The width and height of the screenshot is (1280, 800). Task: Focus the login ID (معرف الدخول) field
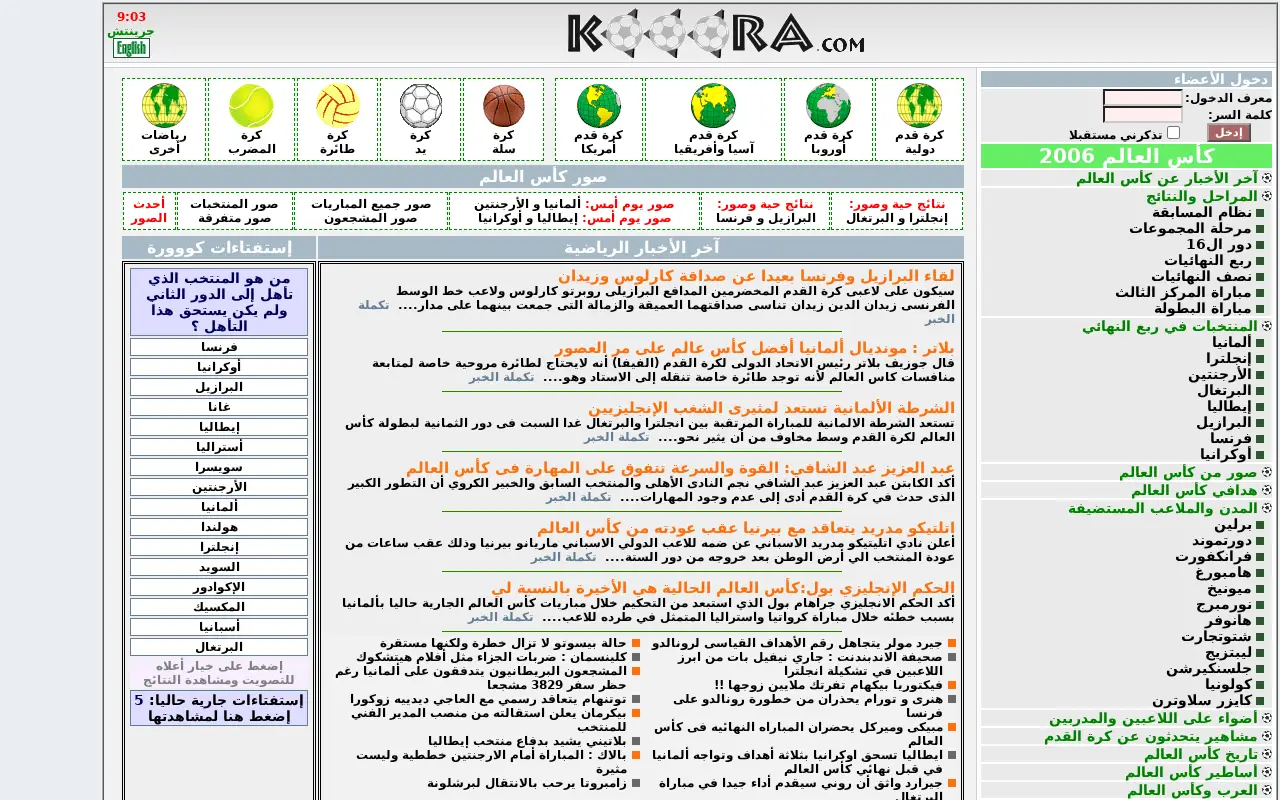pyautogui.click(x=1143, y=98)
